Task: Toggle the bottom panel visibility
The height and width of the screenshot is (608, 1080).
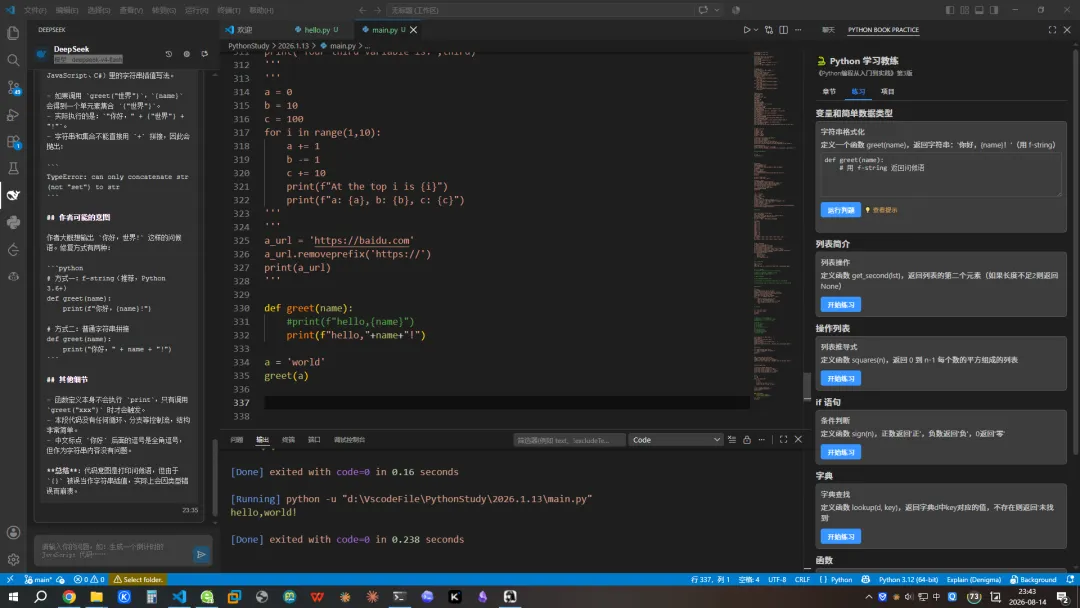Action: tap(979, 10)
